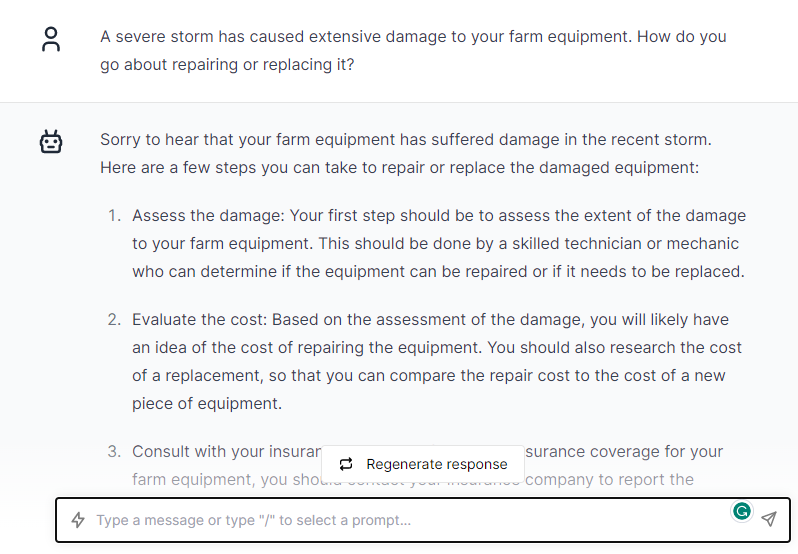Click the list number '1.' marker
This screenshot has height=554, width=798.
tap(115, 216)
